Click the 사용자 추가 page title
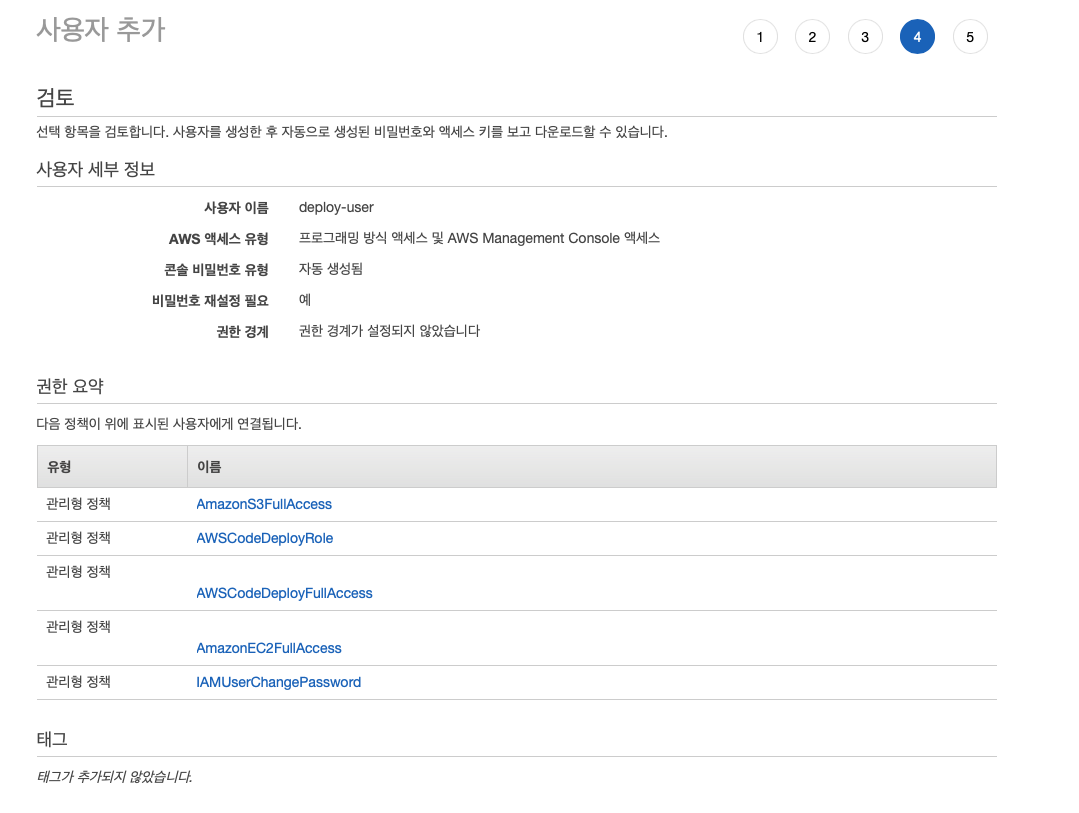This screenshot has height=813, width=1079. pos(100,30)
